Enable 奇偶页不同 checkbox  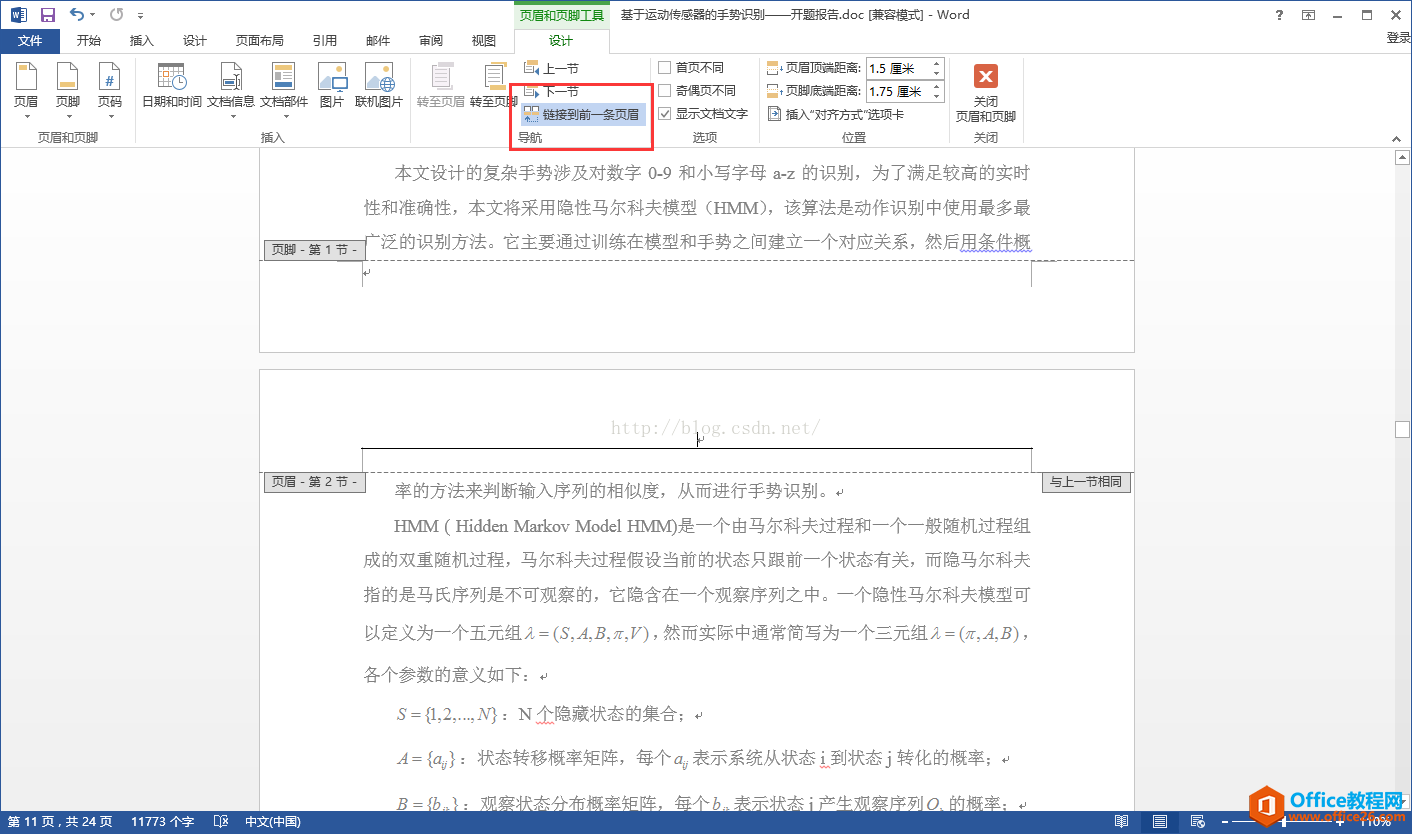[x=664, y=91]
